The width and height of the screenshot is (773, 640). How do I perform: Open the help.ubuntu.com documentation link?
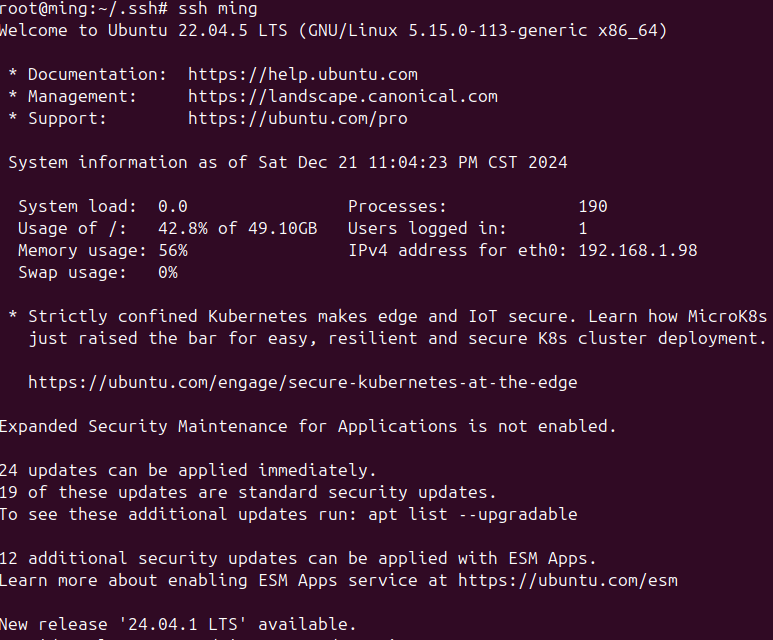[x=302, y=74]
